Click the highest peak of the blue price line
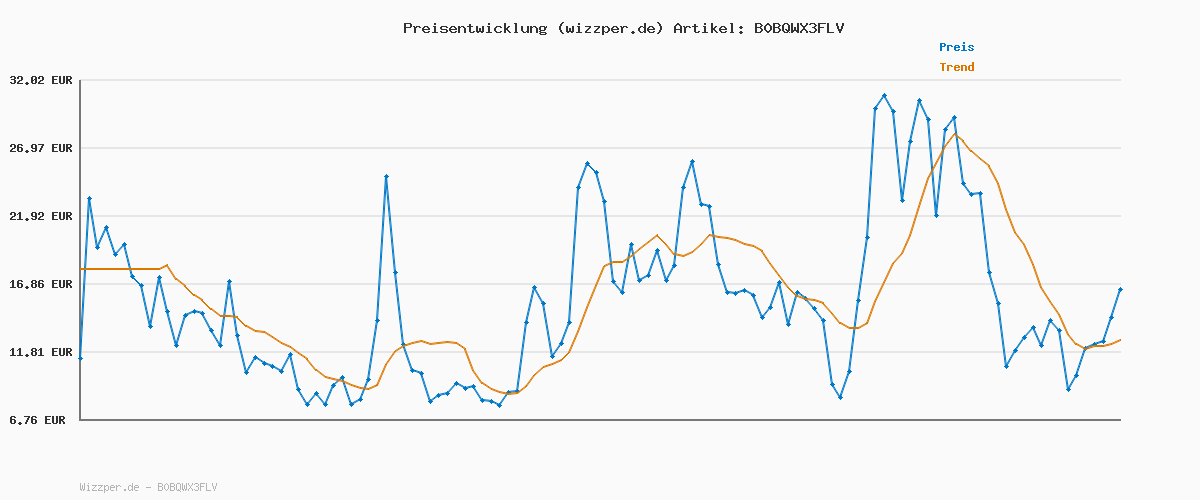 coord(884,95)
